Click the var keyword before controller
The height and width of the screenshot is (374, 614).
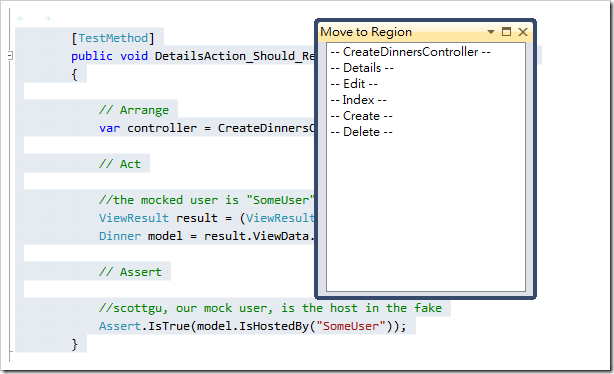pyautogui.click(x=109, y=128)
